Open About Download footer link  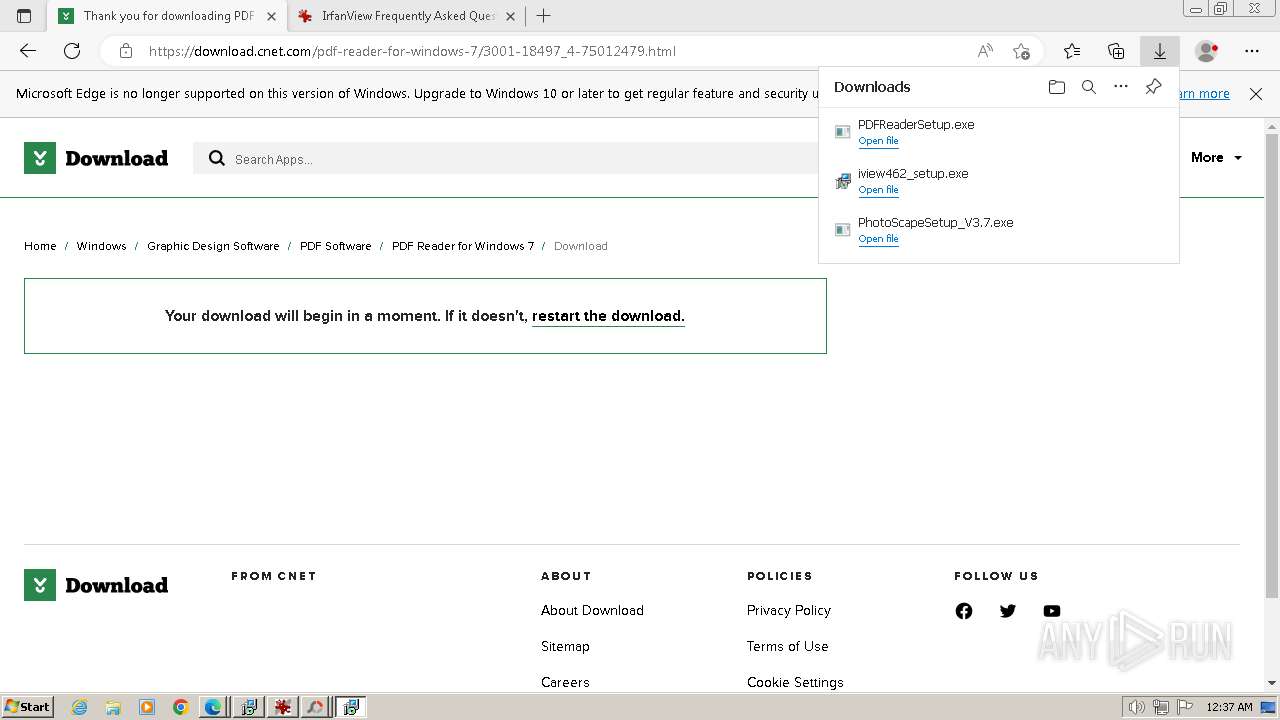click(592, 610)
